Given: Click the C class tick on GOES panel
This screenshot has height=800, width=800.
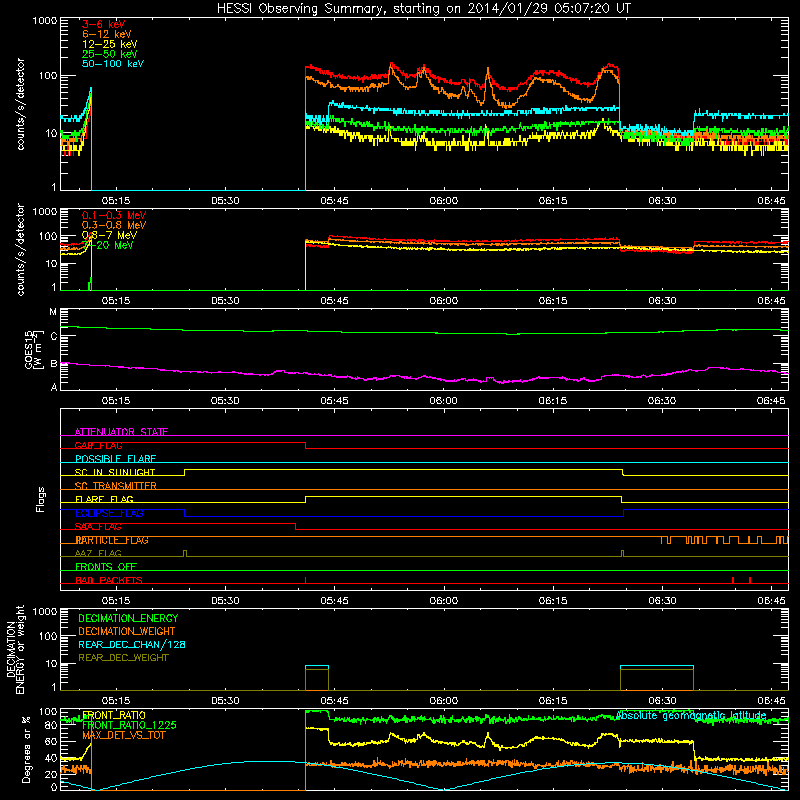Looking at the screenshot, I should point(54,336).
